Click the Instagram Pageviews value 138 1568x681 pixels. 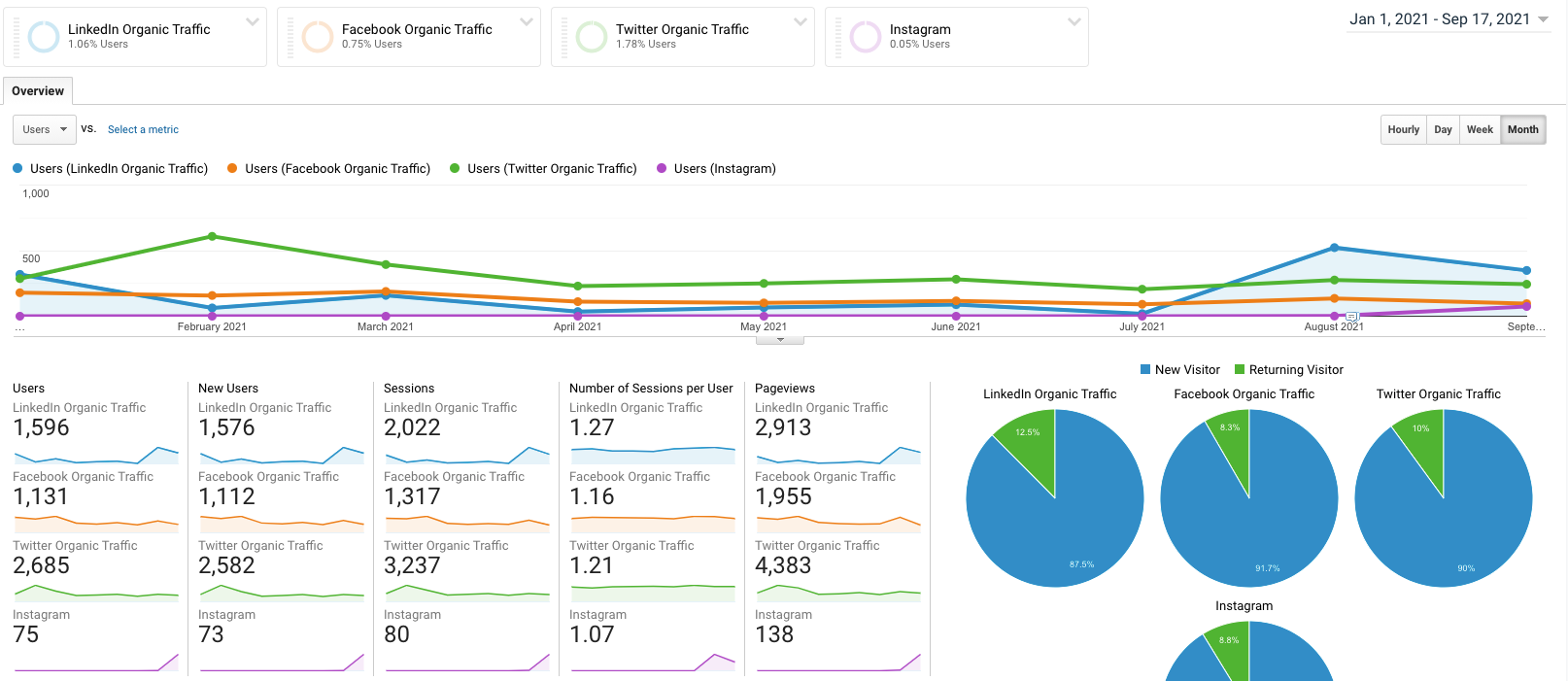(774, 634)
